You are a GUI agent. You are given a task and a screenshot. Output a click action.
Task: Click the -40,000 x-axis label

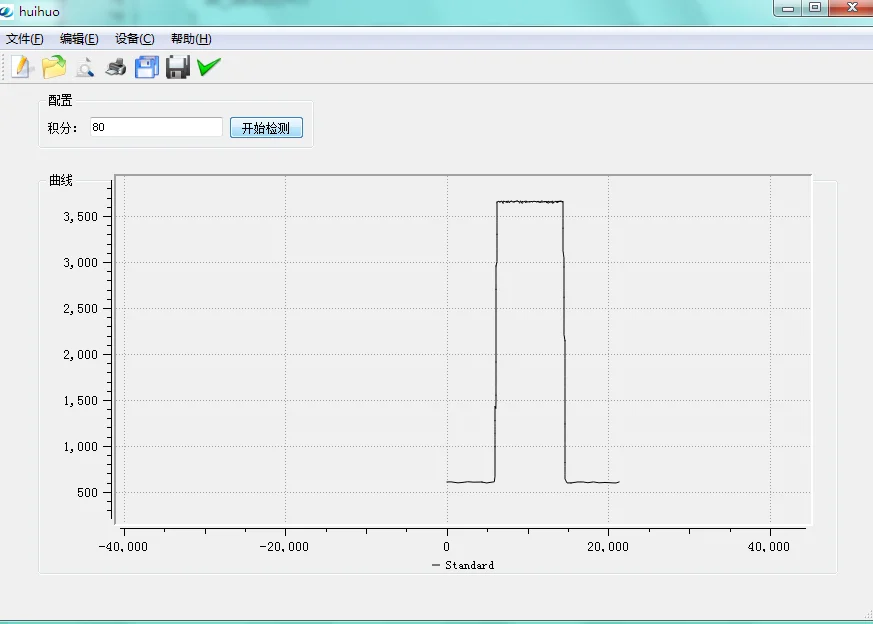point(123,547)
